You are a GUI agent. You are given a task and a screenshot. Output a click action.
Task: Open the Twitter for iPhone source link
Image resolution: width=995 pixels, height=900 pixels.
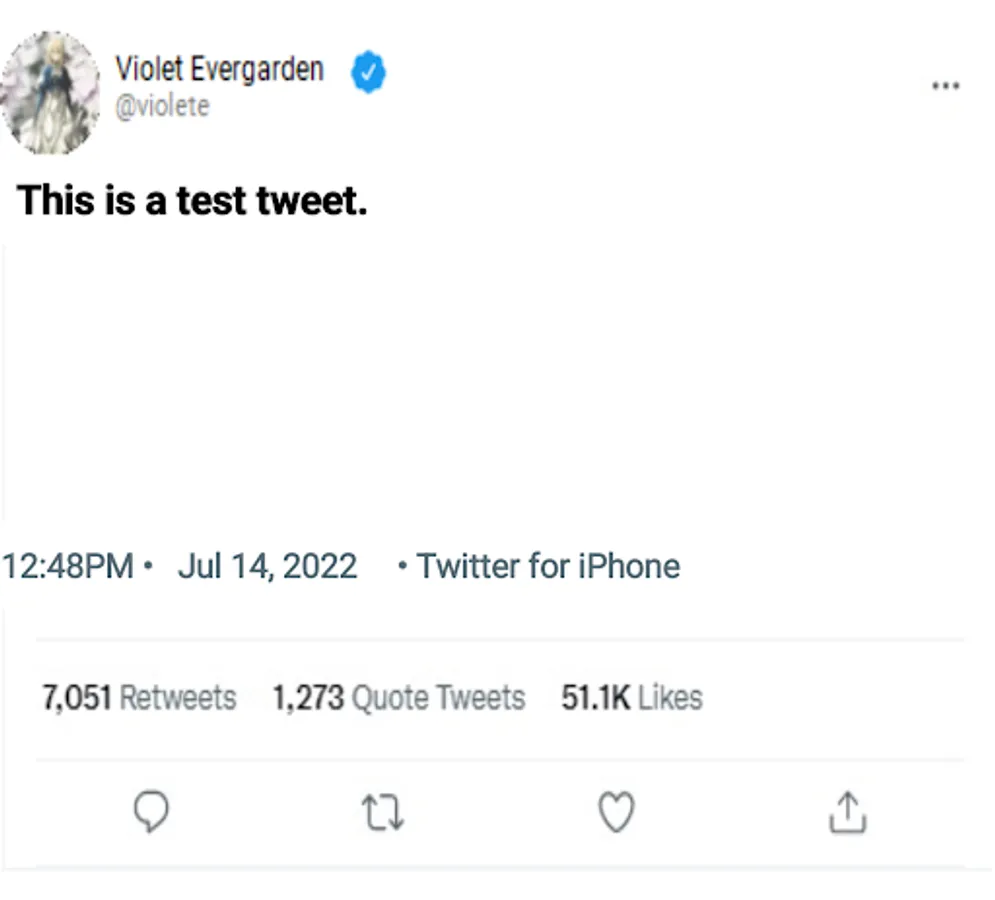pyautogui.click(x=548, y=566)
